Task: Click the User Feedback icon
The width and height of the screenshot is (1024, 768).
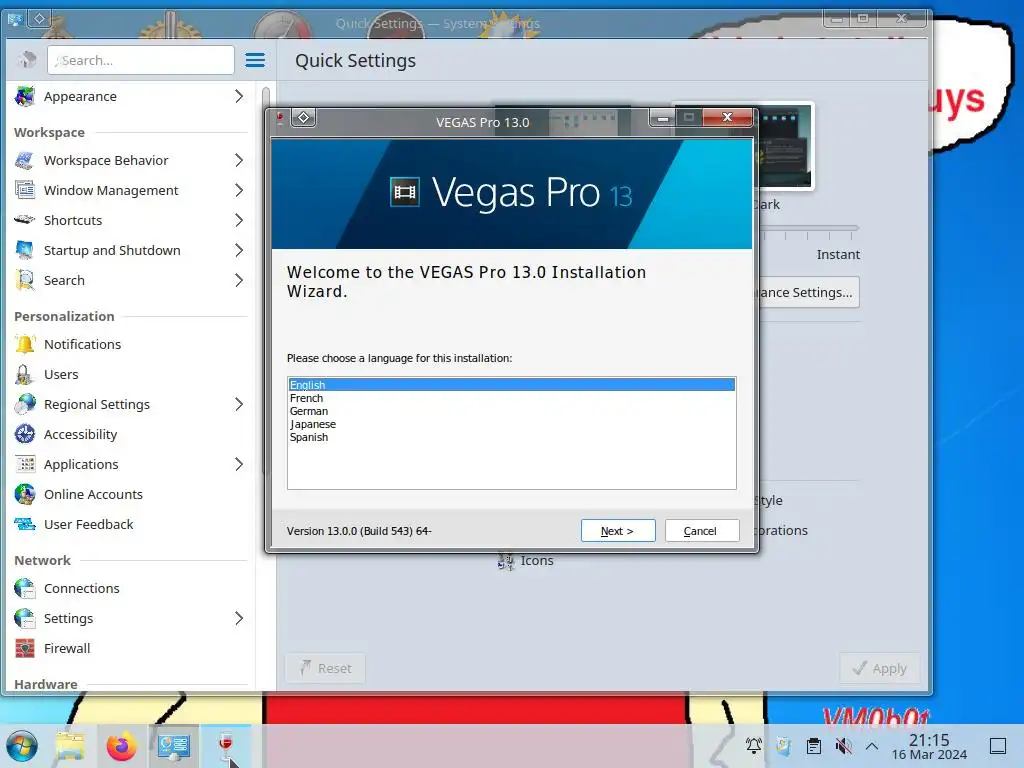Action: [25, 524]
